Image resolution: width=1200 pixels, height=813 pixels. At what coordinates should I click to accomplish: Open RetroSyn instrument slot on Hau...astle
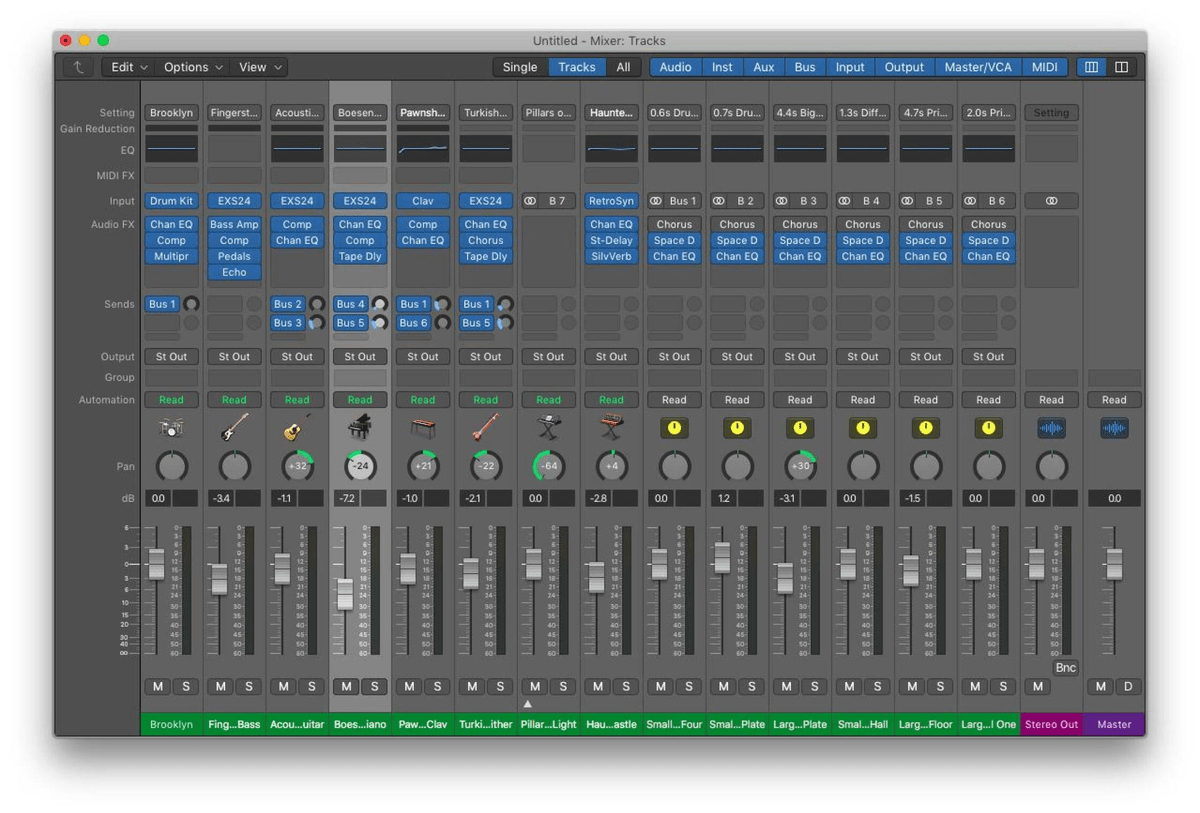pyautogui.click(x=611, y=201)
